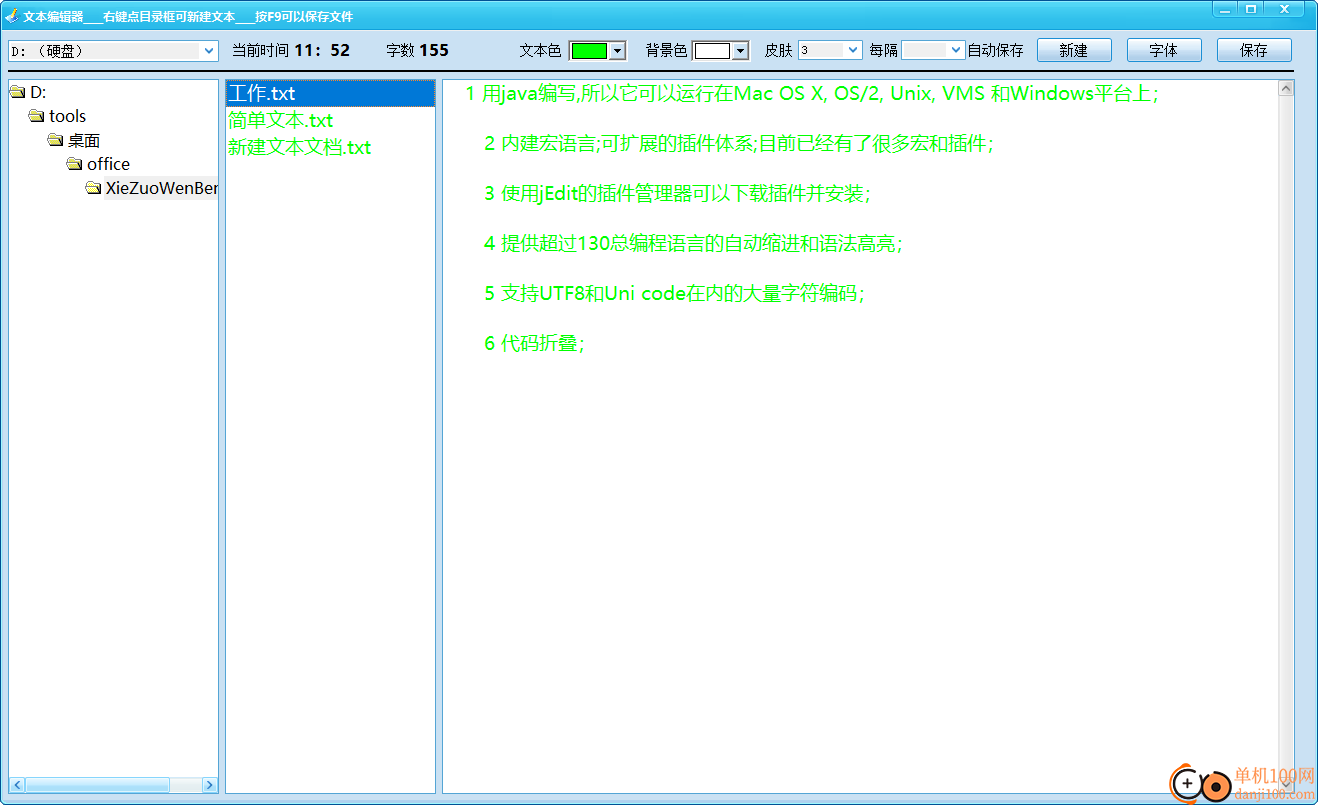Select file 简单文本.txt in list
The width and height of the screenshot is (1318, 805).
[330, 120]
